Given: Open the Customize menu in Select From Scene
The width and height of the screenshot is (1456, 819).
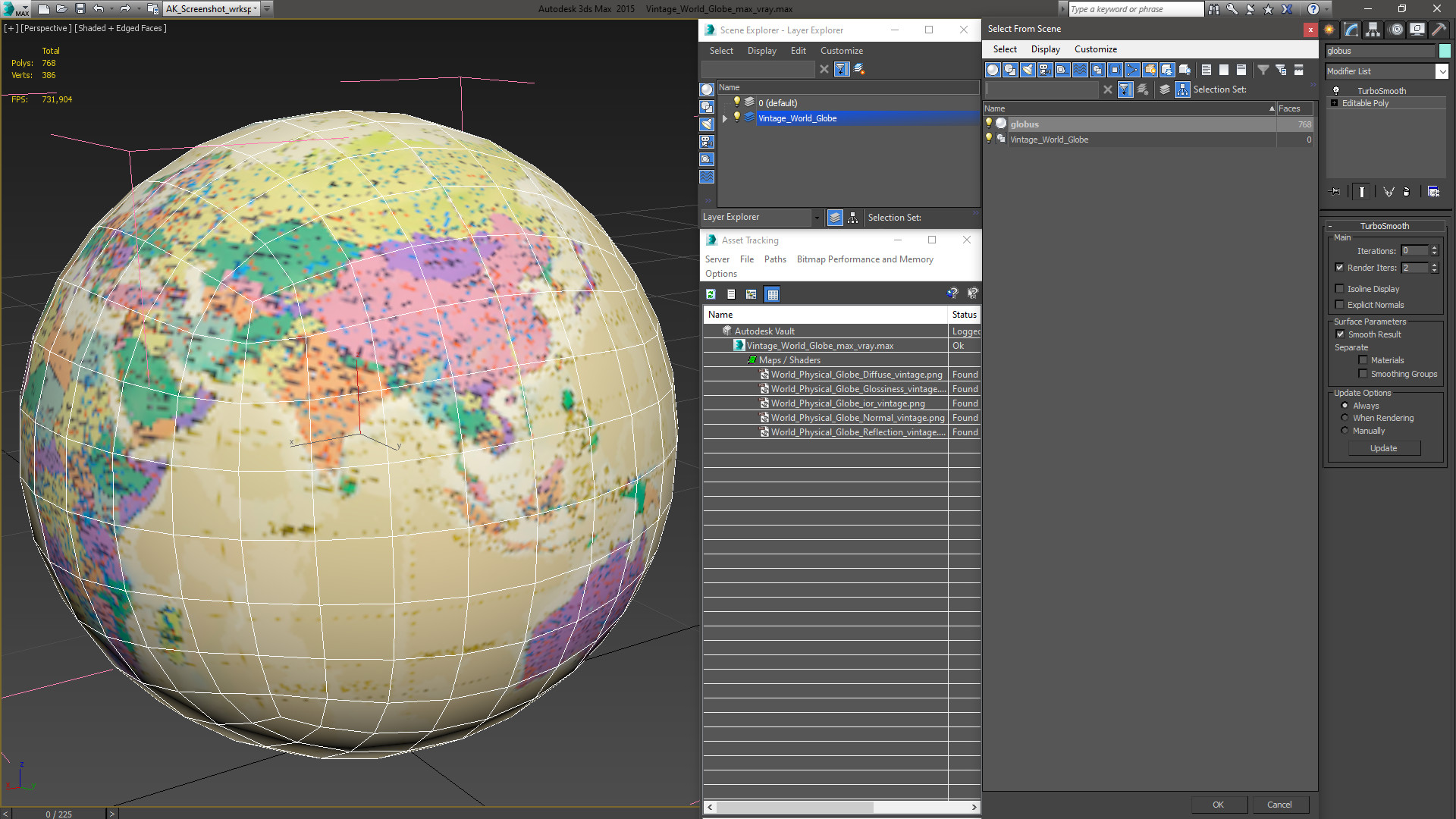Looking at the screenshot, I should coord(1095,49).
